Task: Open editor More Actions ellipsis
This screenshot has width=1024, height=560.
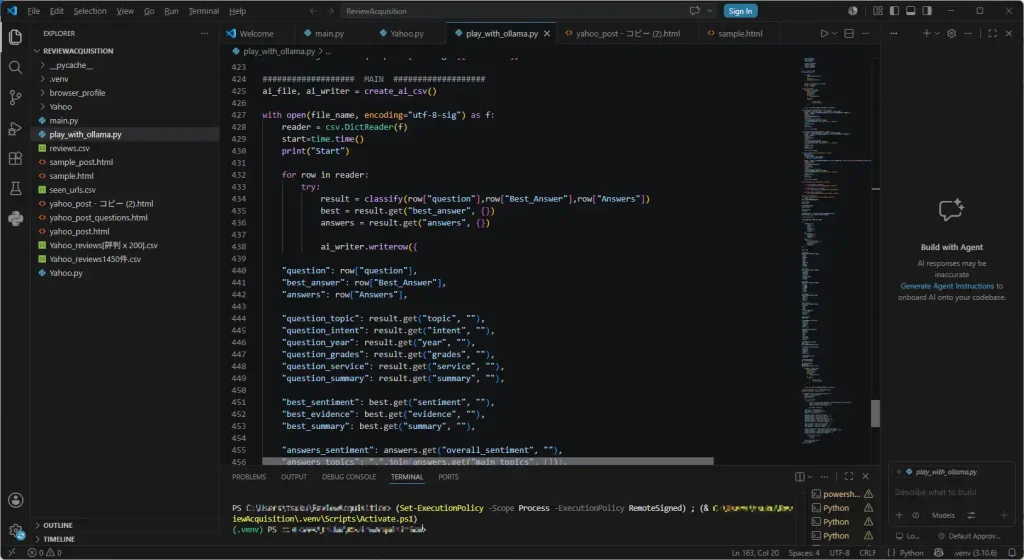Action: click(x=865, y=33)
